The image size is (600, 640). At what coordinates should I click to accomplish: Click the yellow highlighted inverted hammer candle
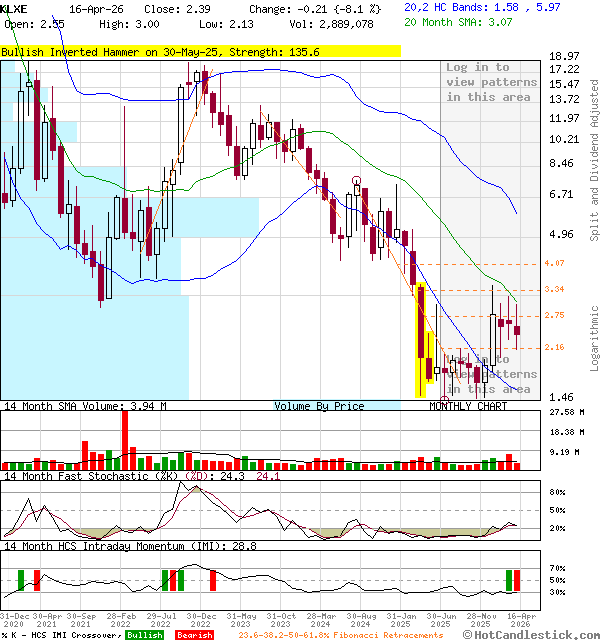(x=421, y=340)
